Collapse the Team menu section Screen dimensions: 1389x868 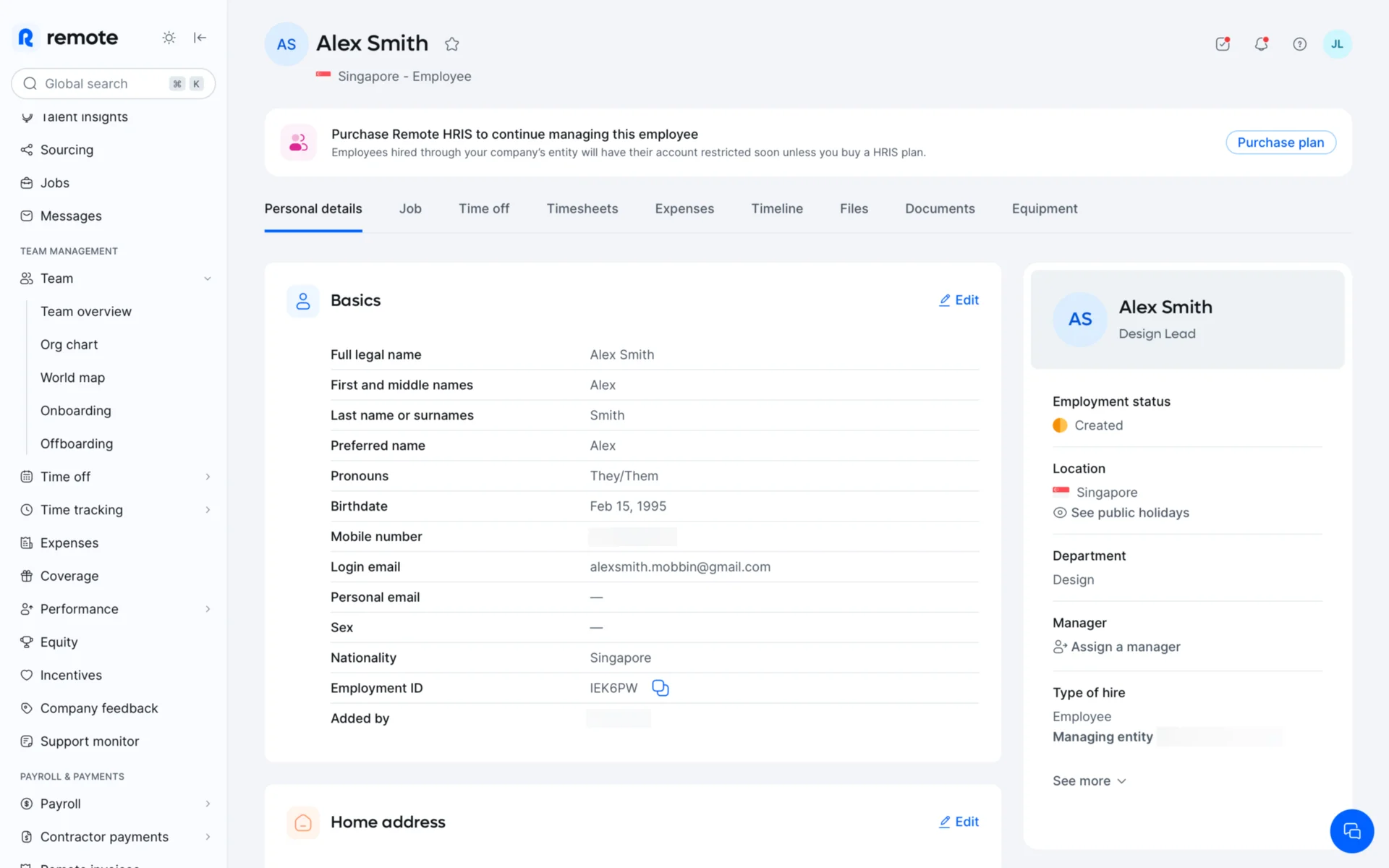click(x=207, y=278)
